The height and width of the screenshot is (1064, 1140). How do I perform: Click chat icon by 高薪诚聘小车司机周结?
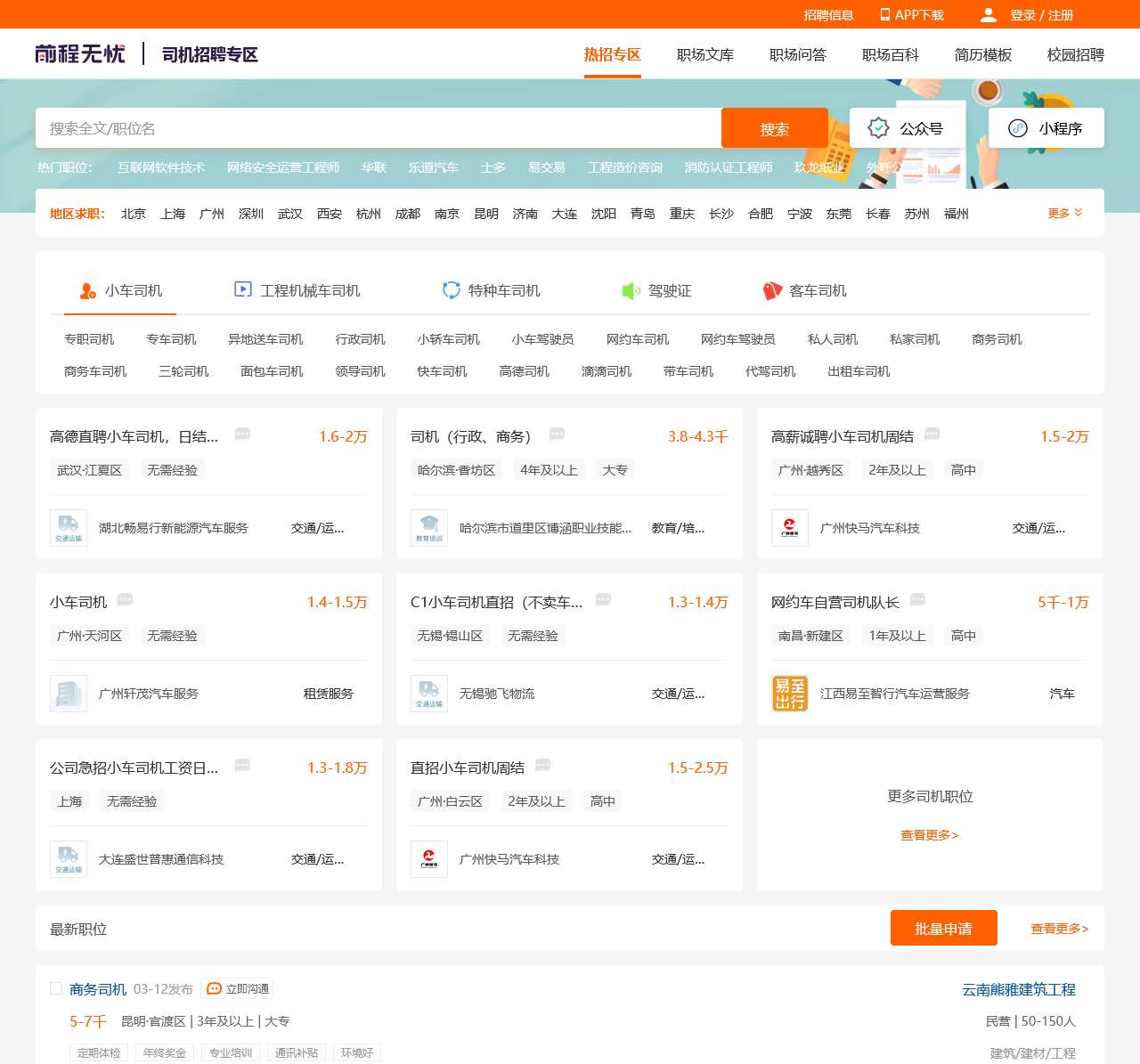932,434
